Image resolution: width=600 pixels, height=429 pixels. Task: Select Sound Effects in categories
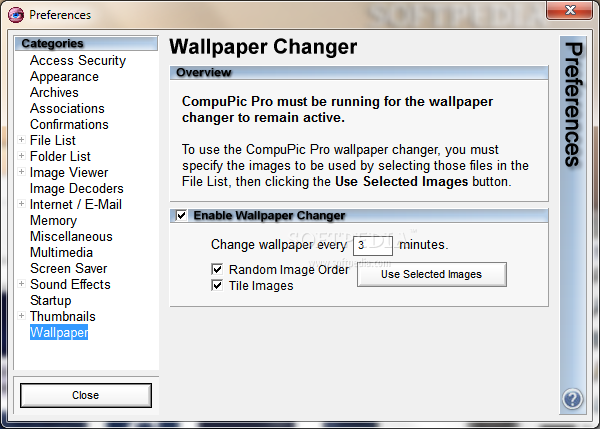(70, 284)
